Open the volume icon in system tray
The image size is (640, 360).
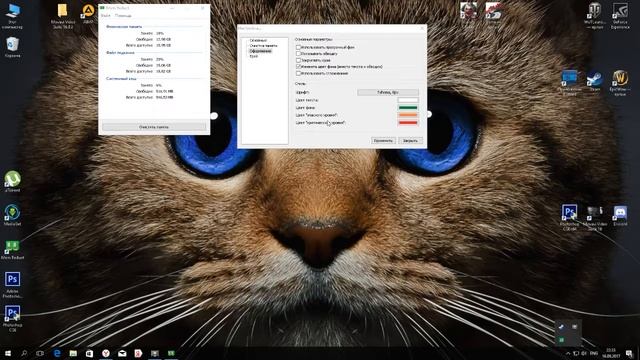point(584,353)
